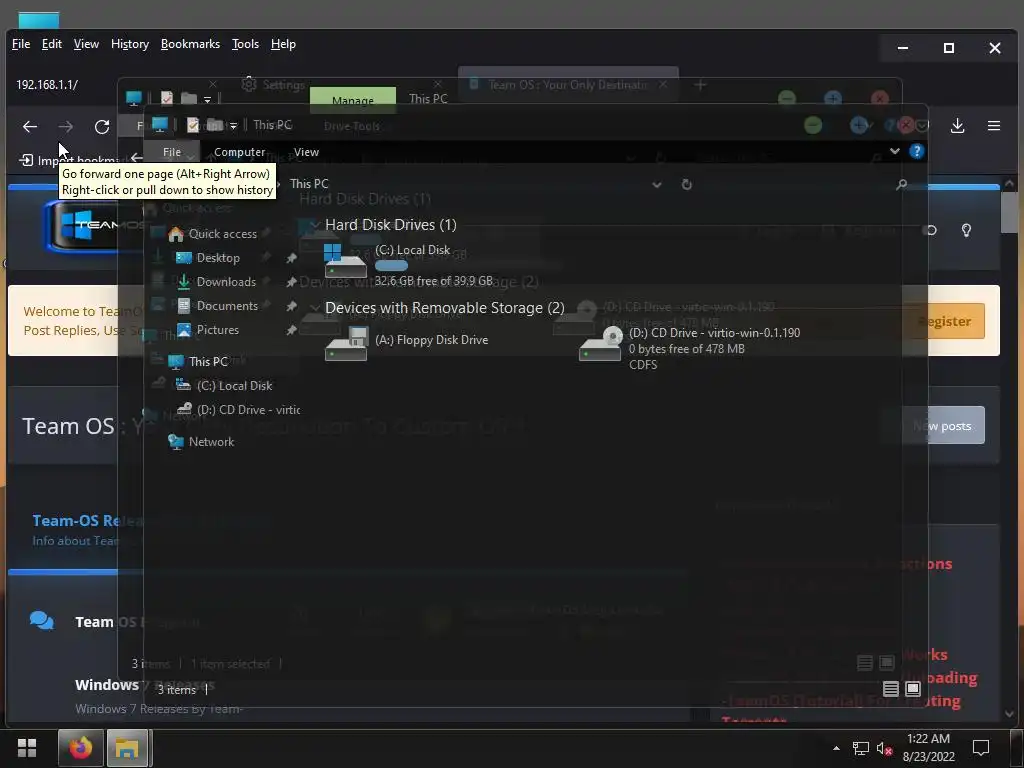Select (D:) CD Drive in the navigation tree
The width and height of the screenshot is (1024, 768).
click(238, 410)
